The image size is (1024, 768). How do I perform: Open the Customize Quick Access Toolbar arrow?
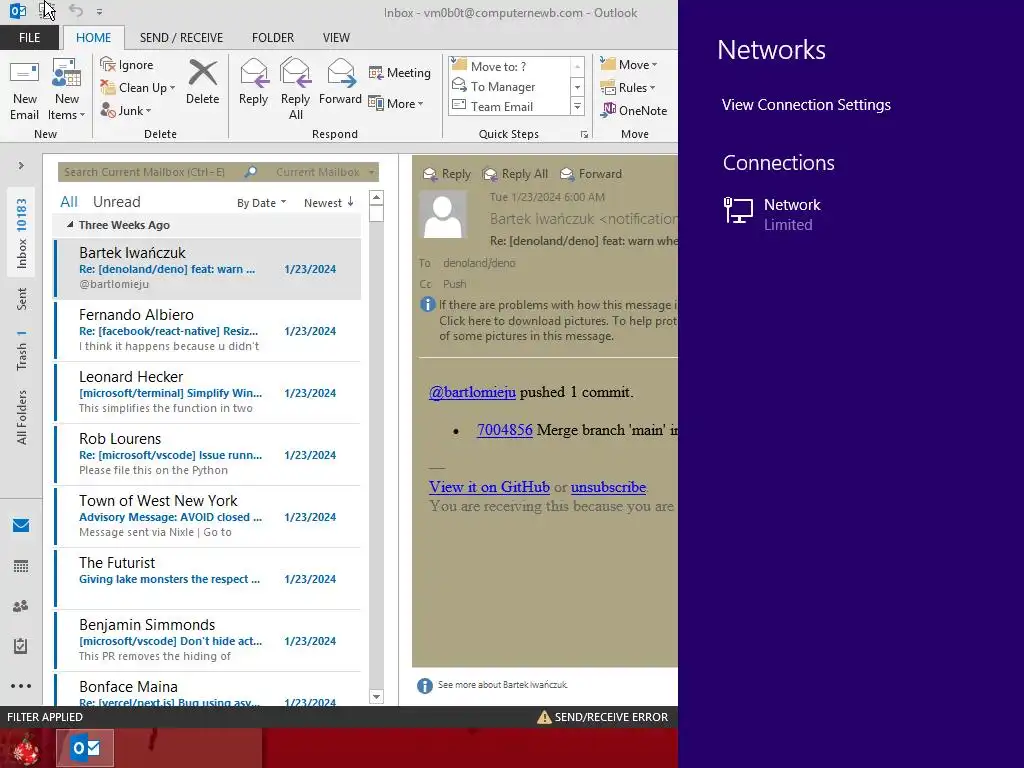(x=99, y=12)
